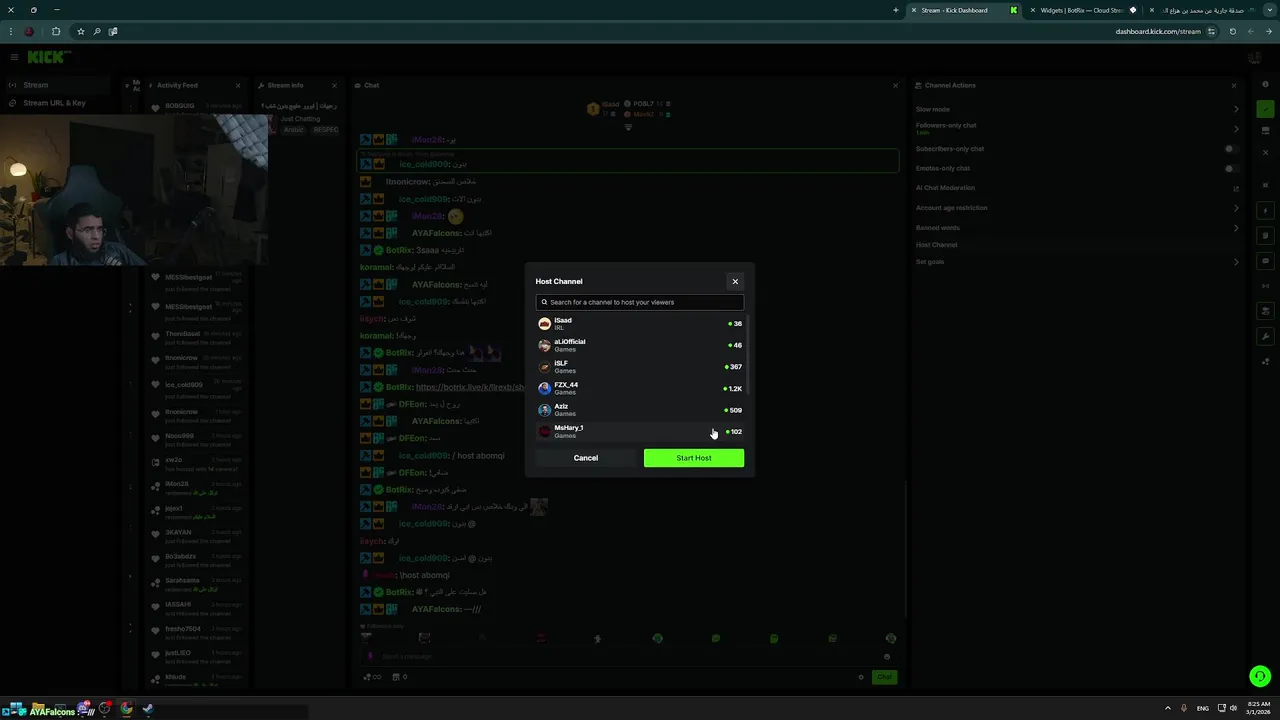Close the Activity Feed panel
1280x720 pixels.
pyautogui.click(x=238, y=85)
